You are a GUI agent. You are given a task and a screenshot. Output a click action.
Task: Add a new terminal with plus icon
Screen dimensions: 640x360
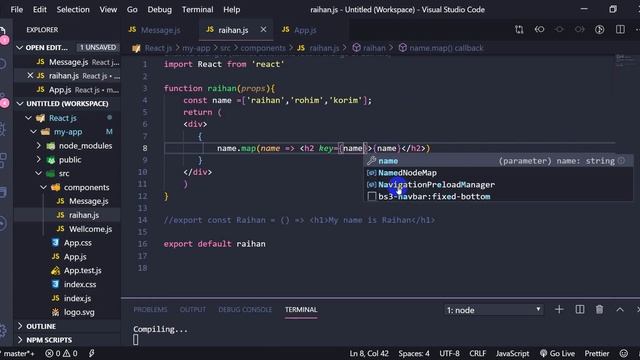[559, 310]
